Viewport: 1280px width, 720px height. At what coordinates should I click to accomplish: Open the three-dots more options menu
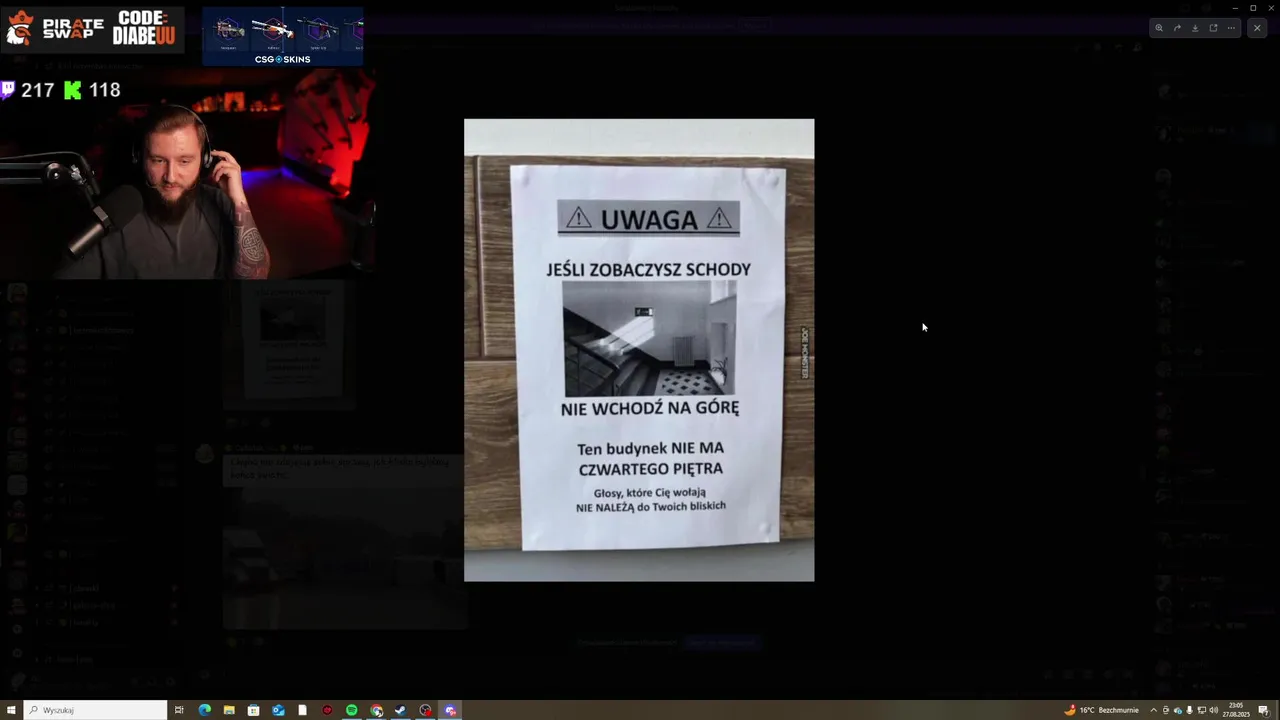(1231, 28)
